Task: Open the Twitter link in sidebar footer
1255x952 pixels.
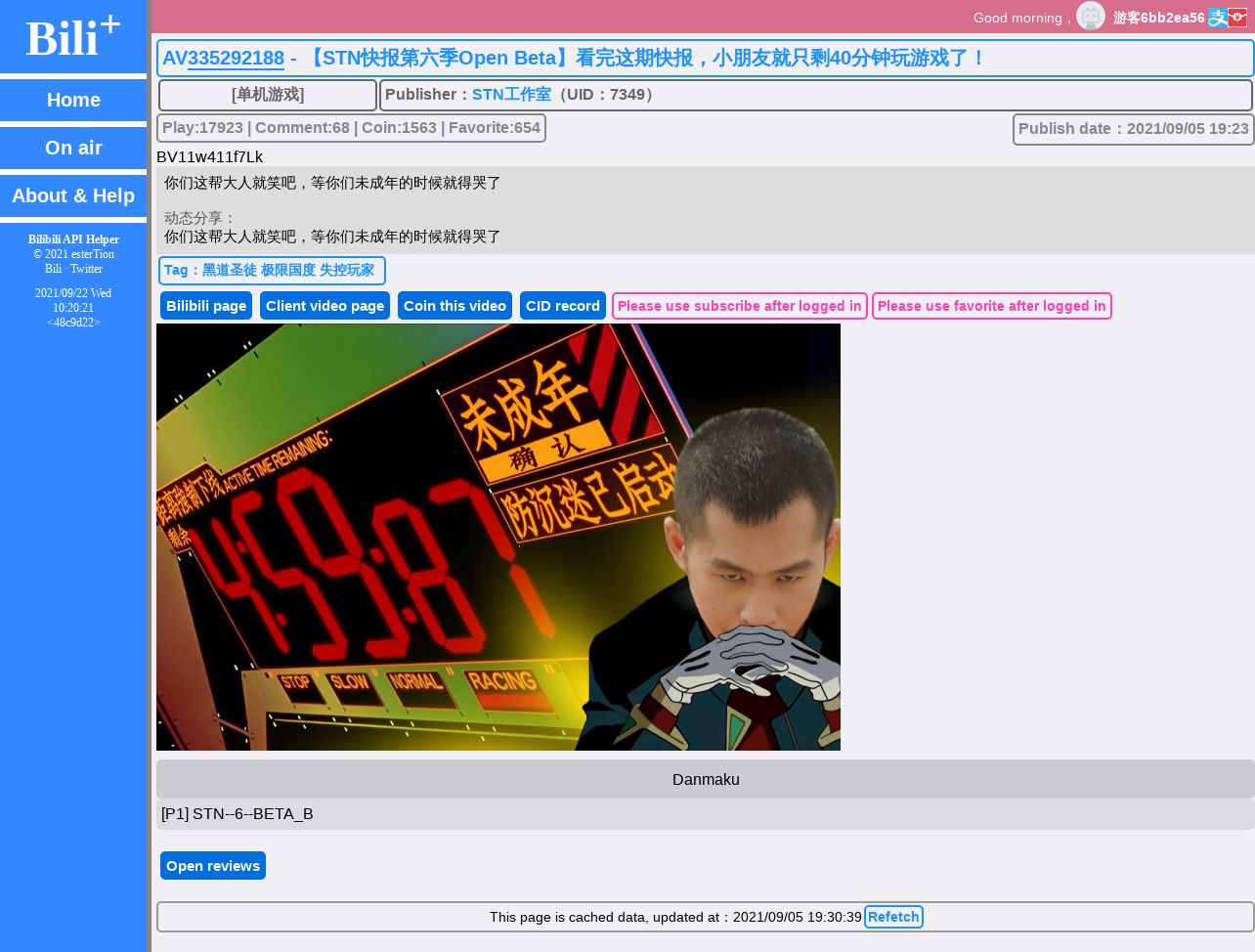Action: [x=86, y=269]
